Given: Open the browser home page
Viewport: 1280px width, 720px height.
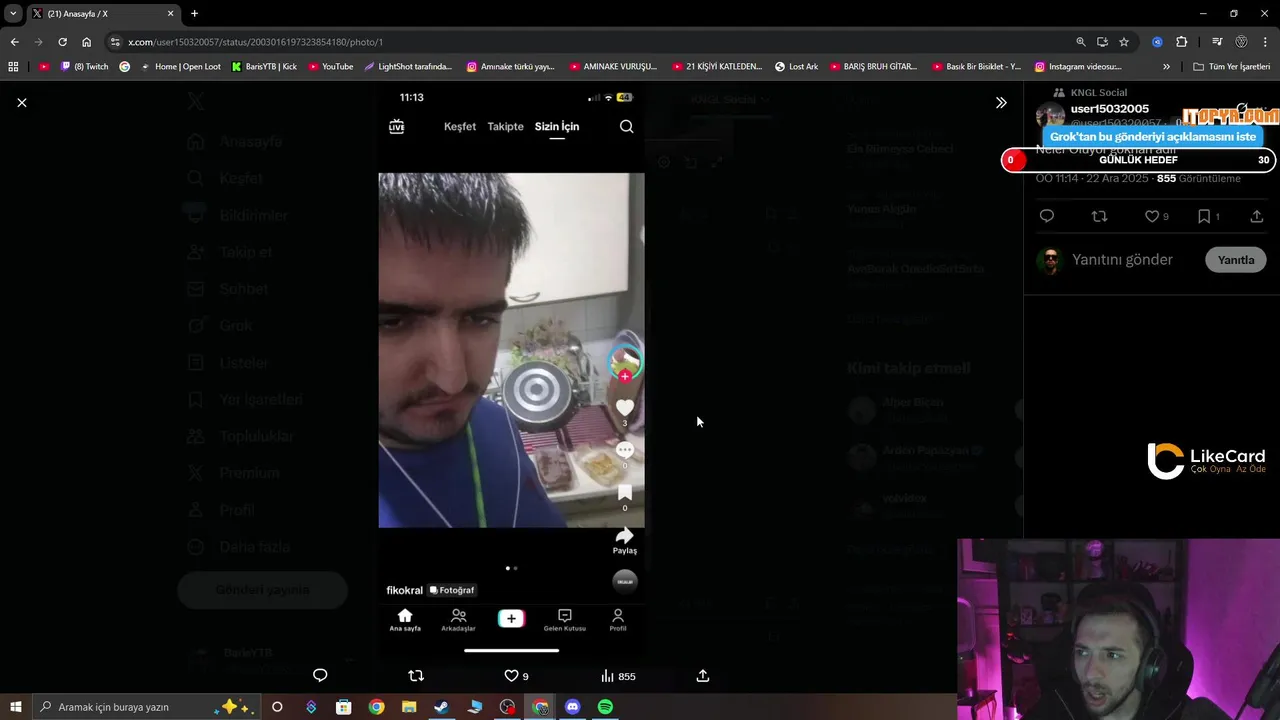Looking at the screenshot, I should point(86,42).
